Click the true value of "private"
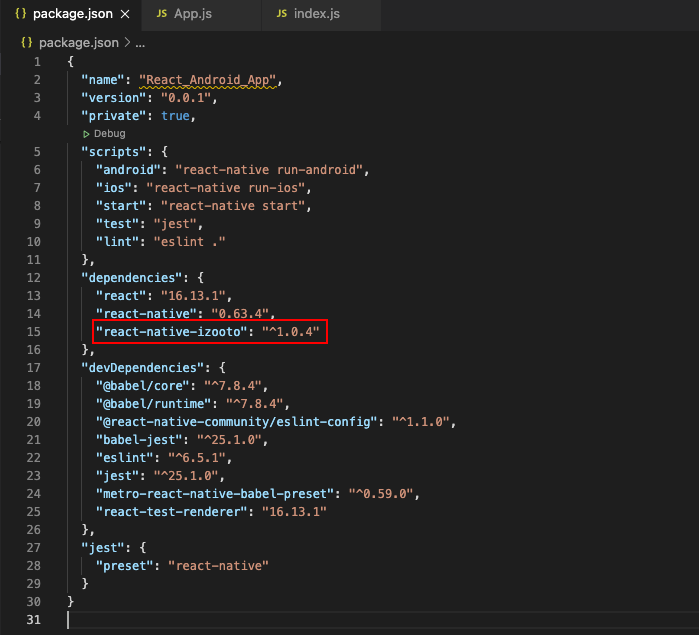699x635 pixels. (176, 116)
